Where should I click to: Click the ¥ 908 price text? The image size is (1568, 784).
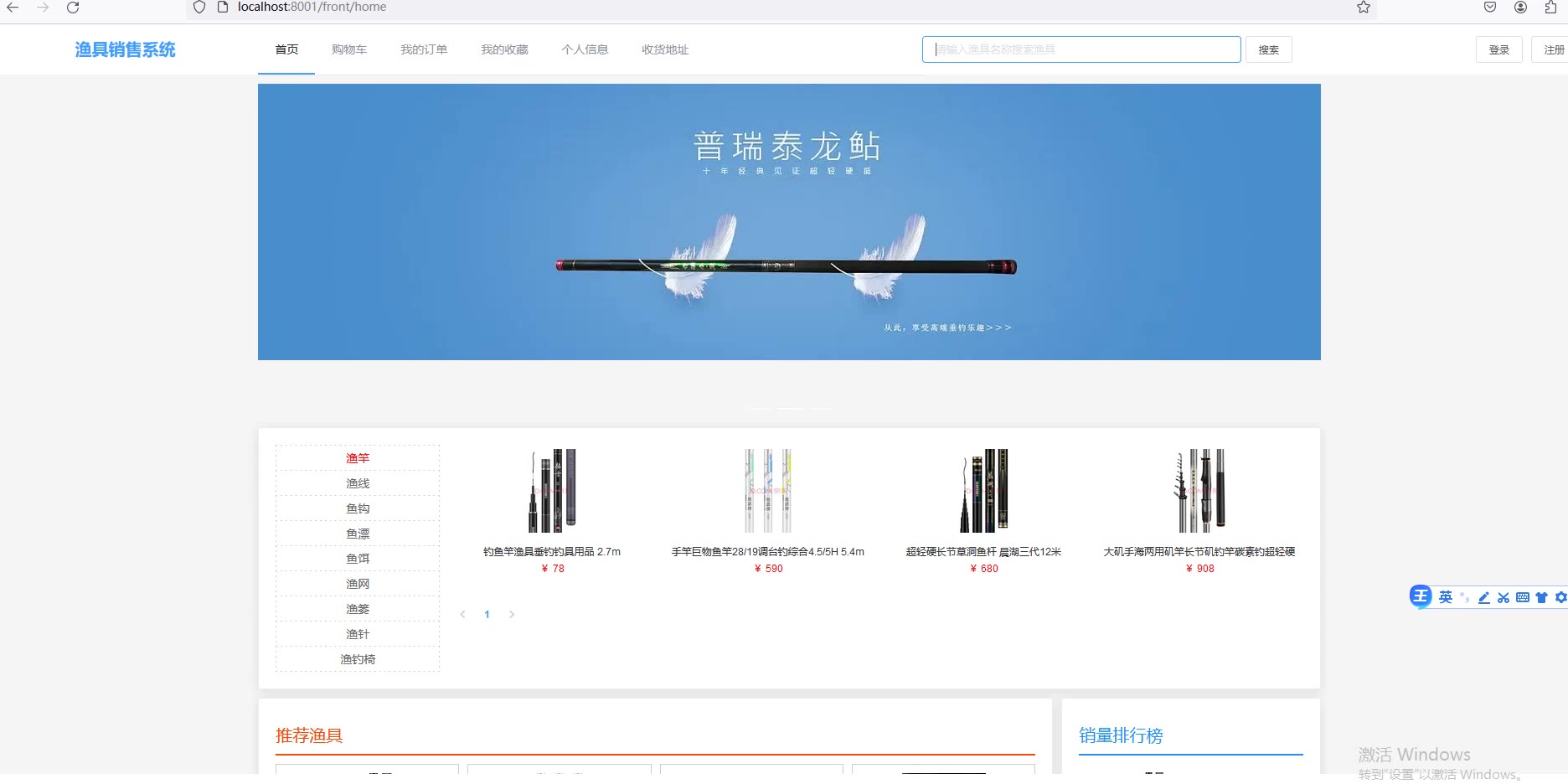tap(1200, 569)
